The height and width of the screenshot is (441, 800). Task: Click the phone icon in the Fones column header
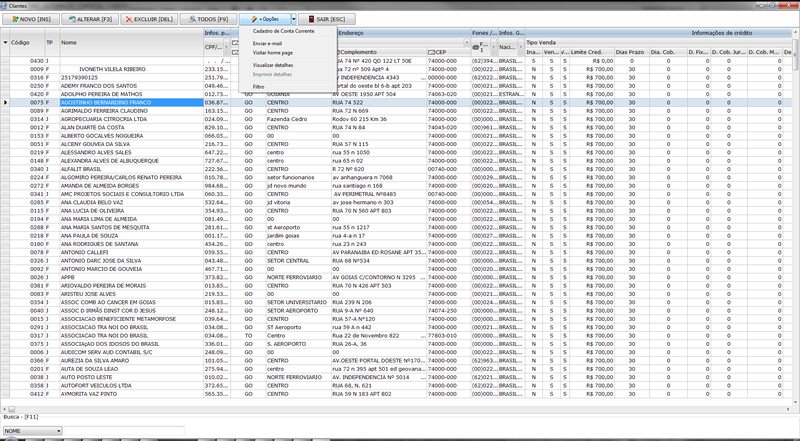tap(475, 46)
